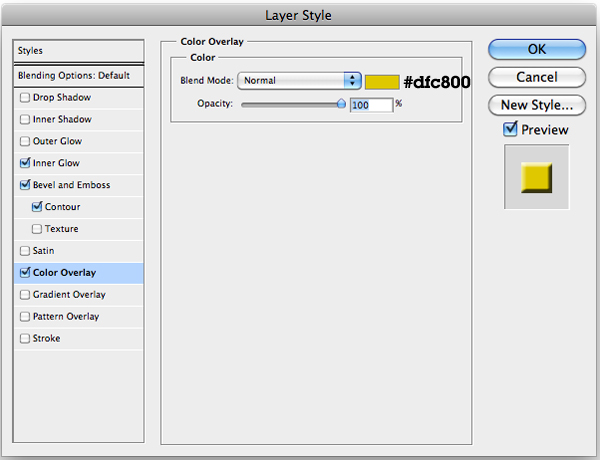
Task: Click the yellow style preview thumbnail
Action: [536, 177]
